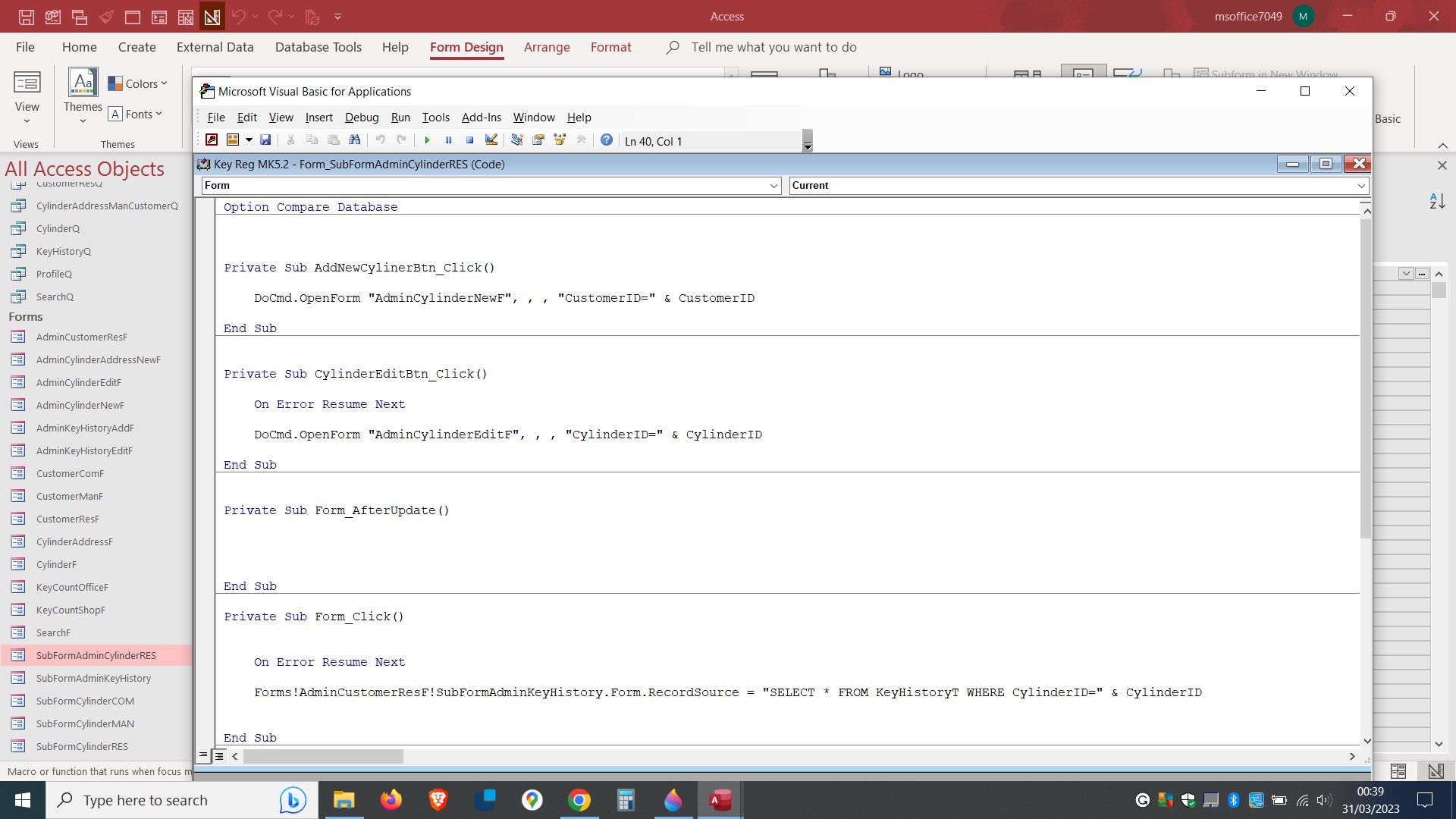Open the VBA Debug menu
Image resolution: width=1456 pixels, height=819 pixels.
click(362, 118)
